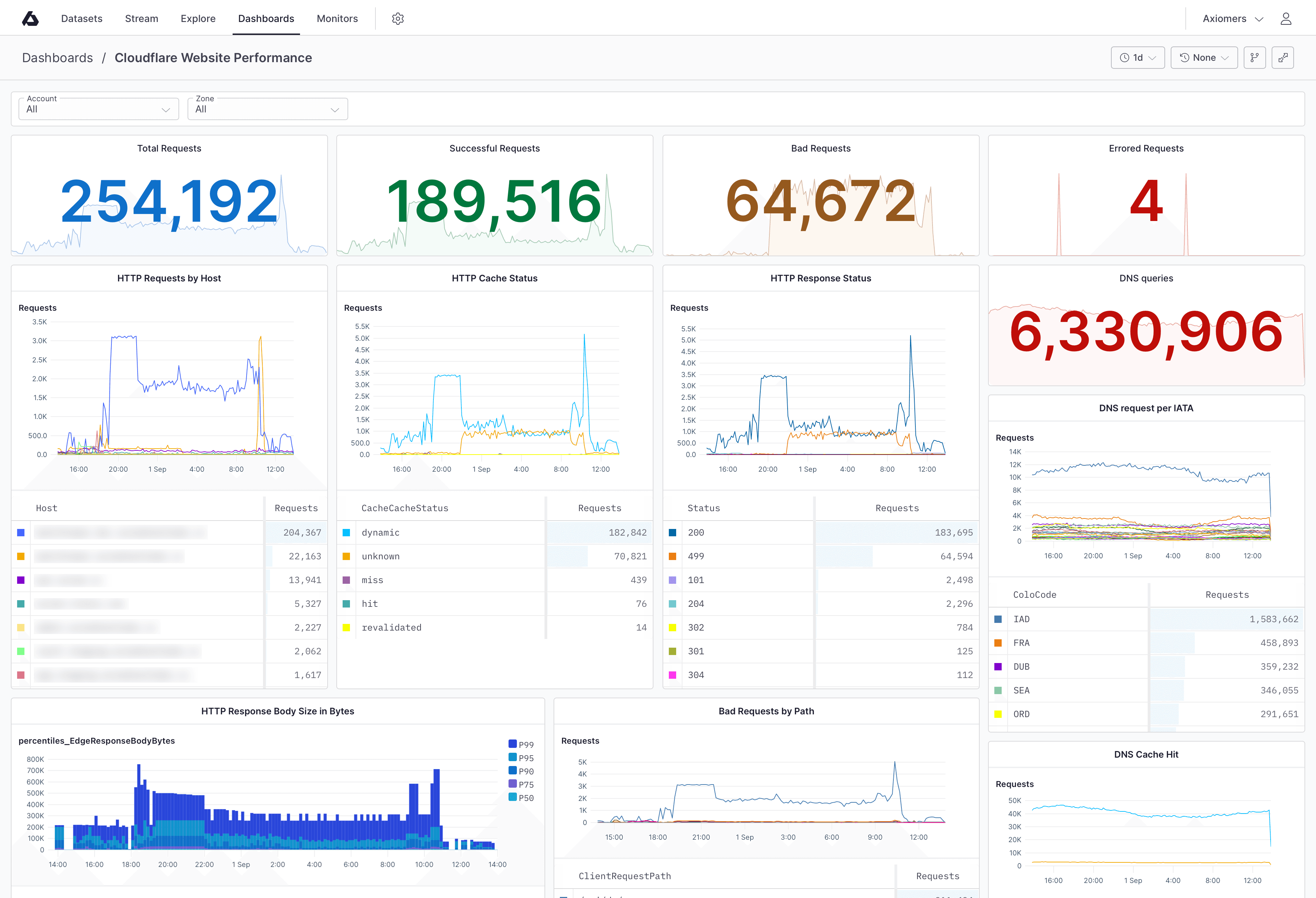Click the history icon in the comparison button
Viewport: 1316px width, 898px height.
point(1184,58)
